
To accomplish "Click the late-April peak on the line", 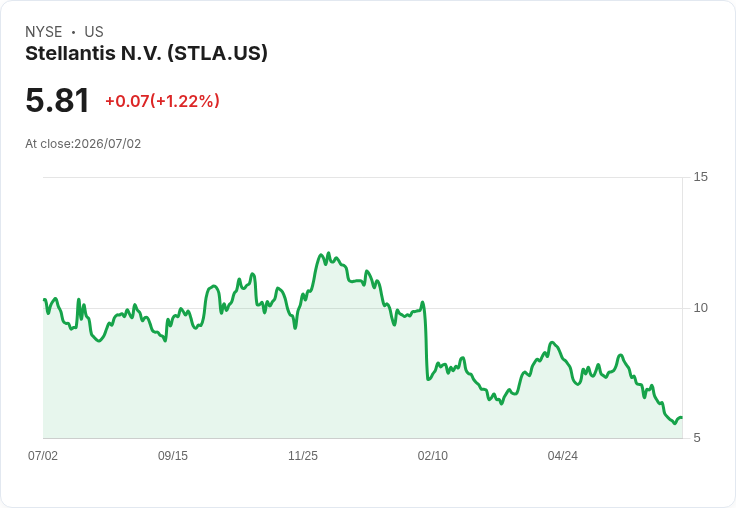I will pyautogui.click(x=552, y=342).
